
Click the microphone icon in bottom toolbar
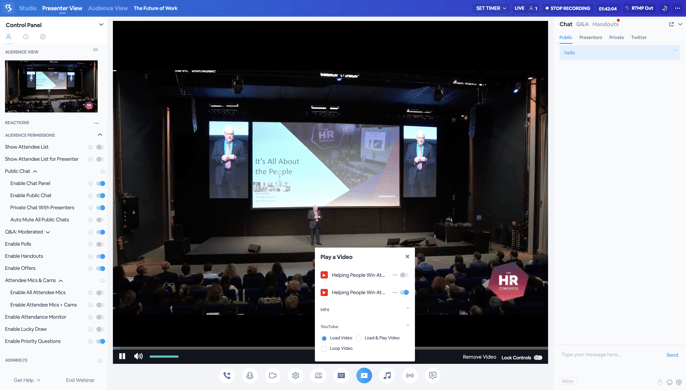coord(250,376)
